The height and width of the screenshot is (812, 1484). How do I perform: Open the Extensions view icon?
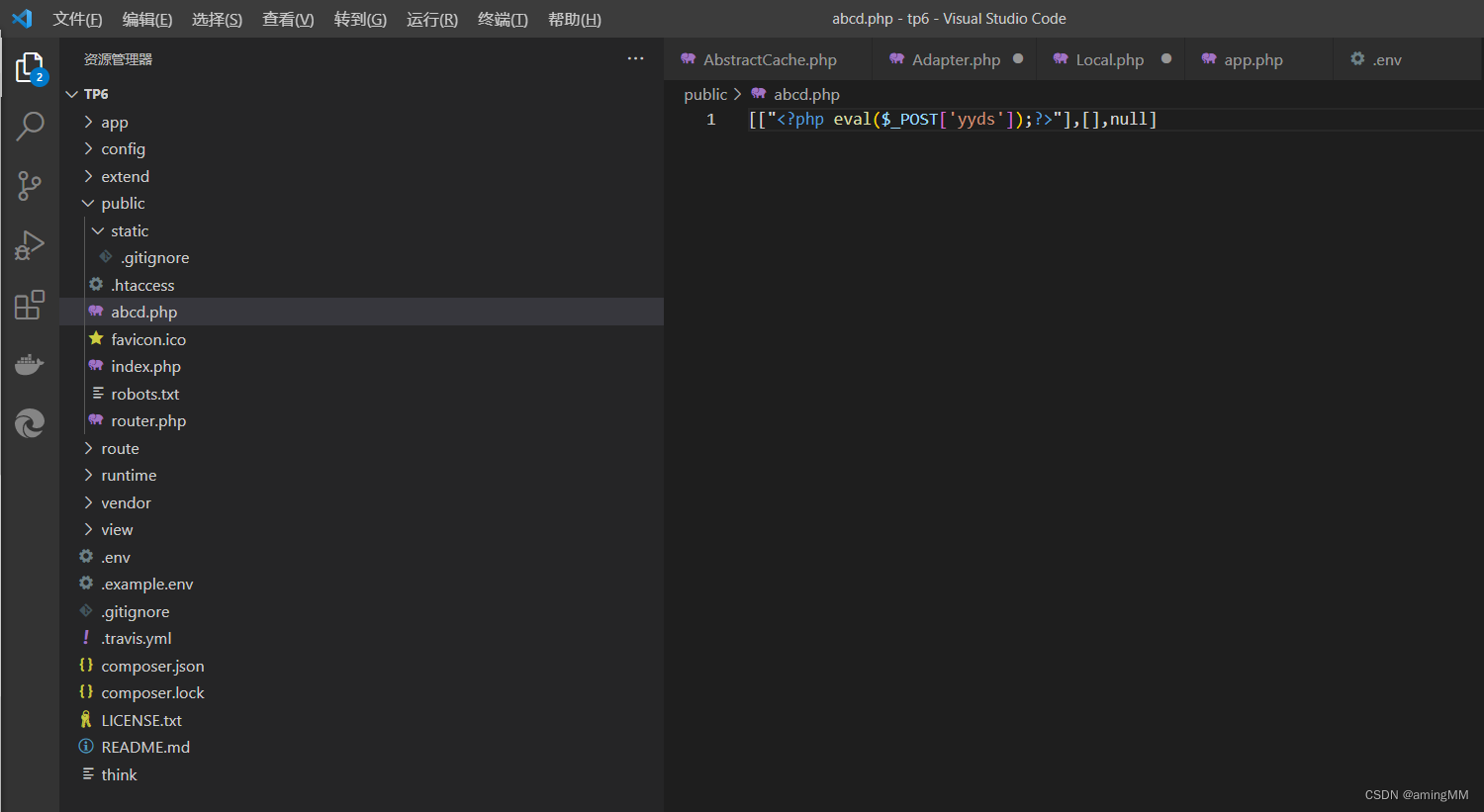click(x=30, y=305)
